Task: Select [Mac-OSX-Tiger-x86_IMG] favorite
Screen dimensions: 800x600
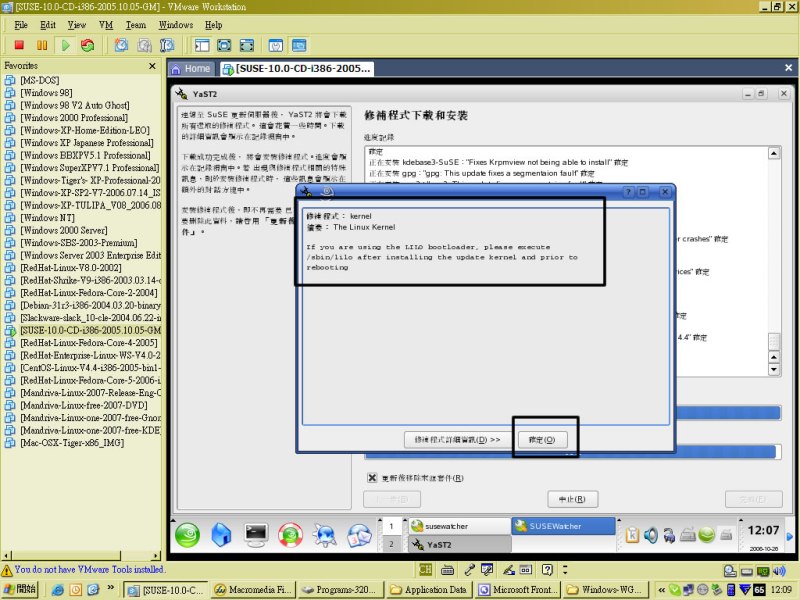Action: click(72, 443)
